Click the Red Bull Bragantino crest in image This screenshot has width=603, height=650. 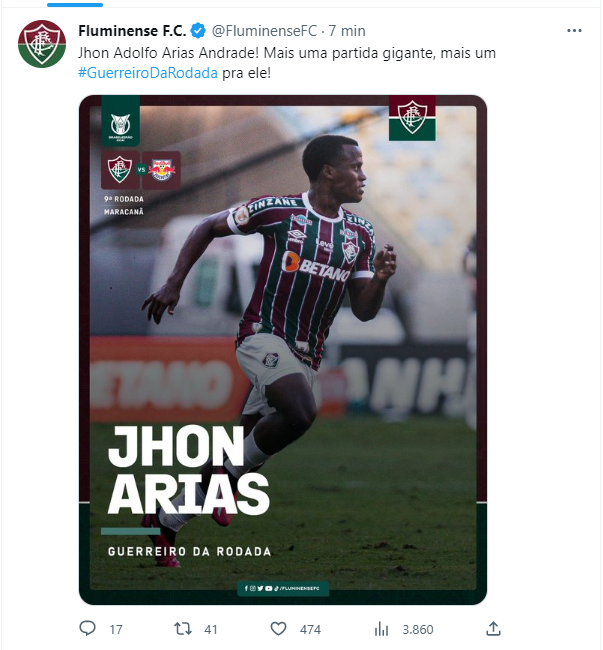click(x=162, y=170)
